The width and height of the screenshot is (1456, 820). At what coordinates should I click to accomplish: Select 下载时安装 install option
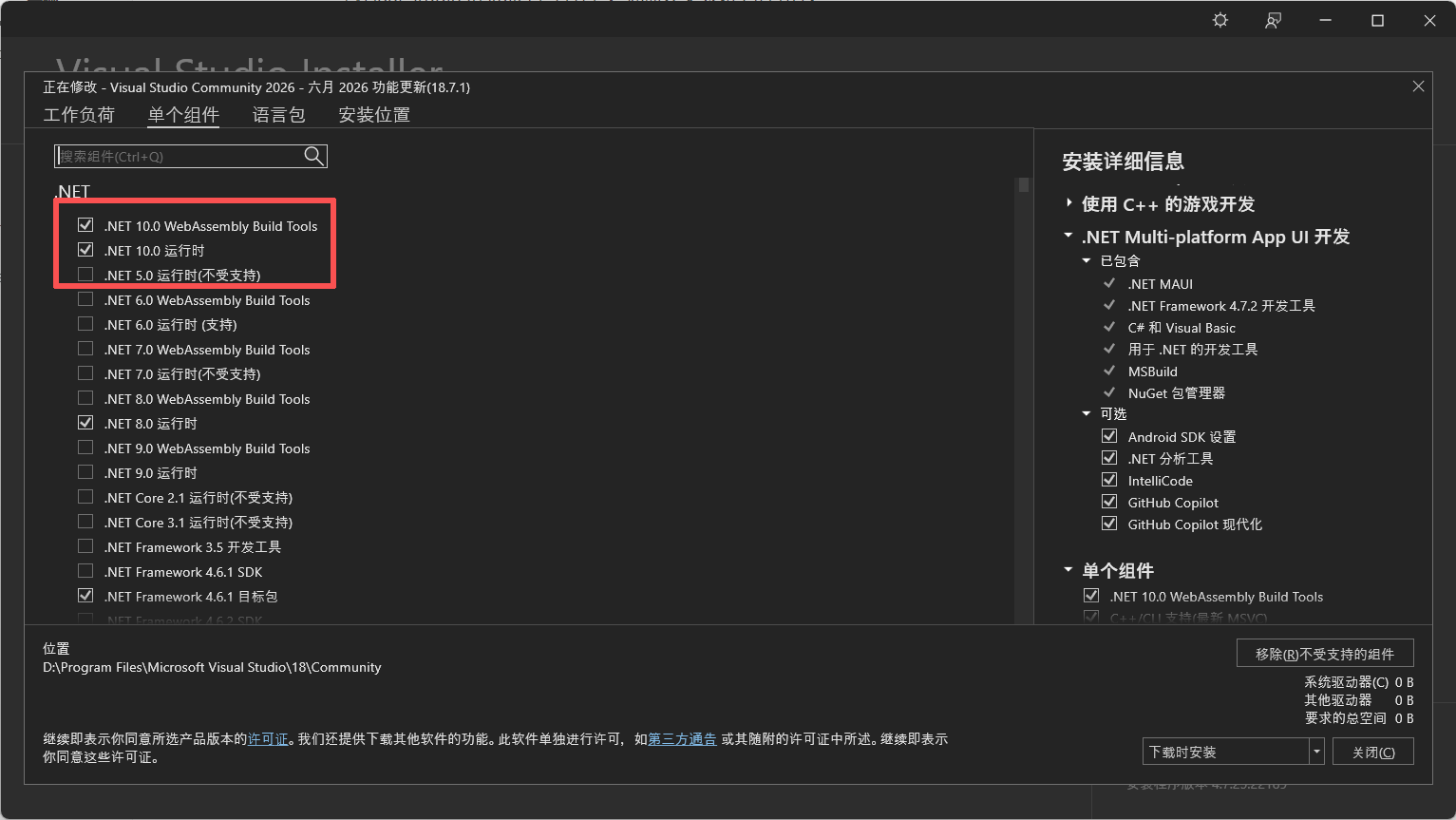coord(1225,752)
